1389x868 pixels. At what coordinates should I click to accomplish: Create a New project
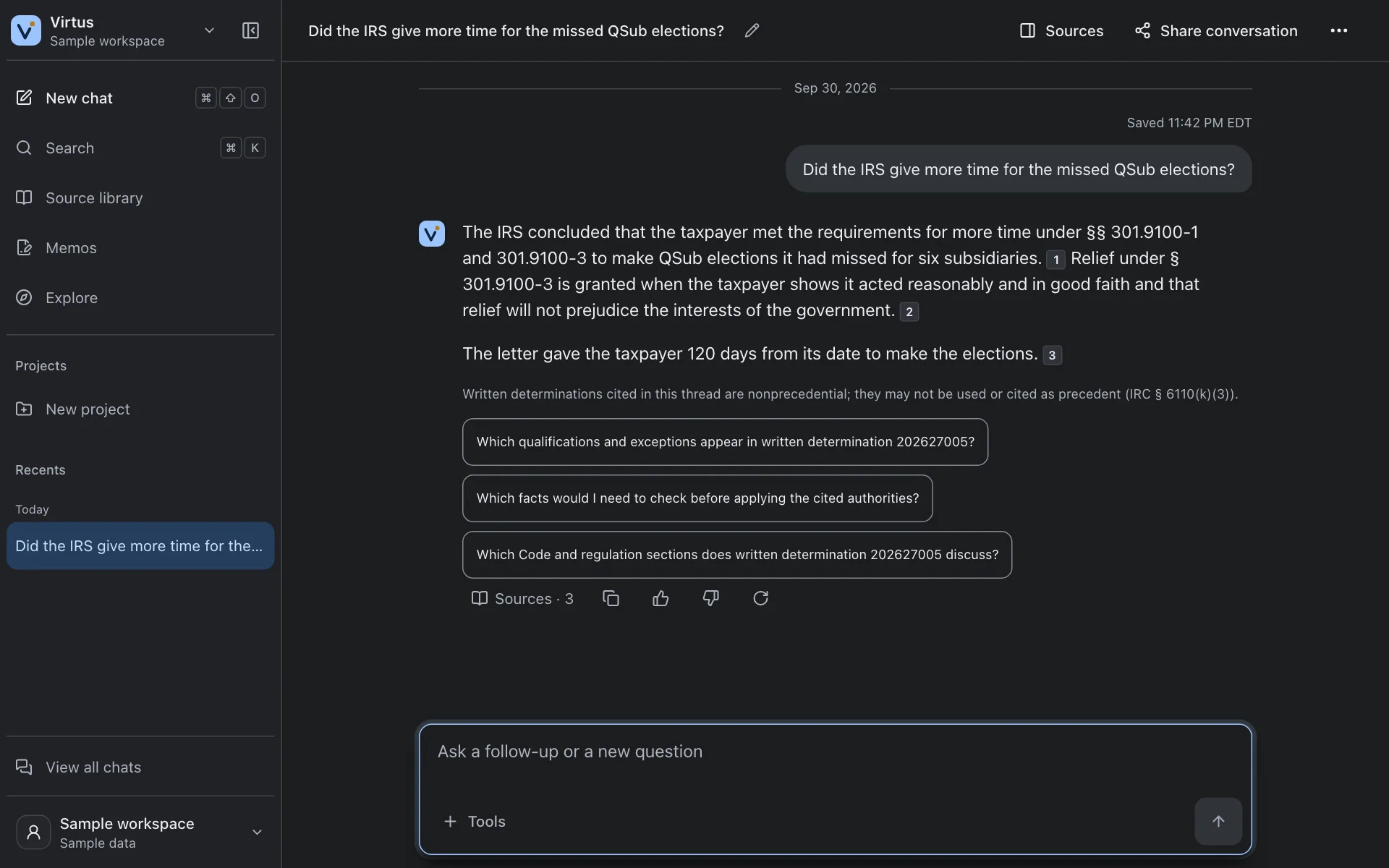coord(140,409)
